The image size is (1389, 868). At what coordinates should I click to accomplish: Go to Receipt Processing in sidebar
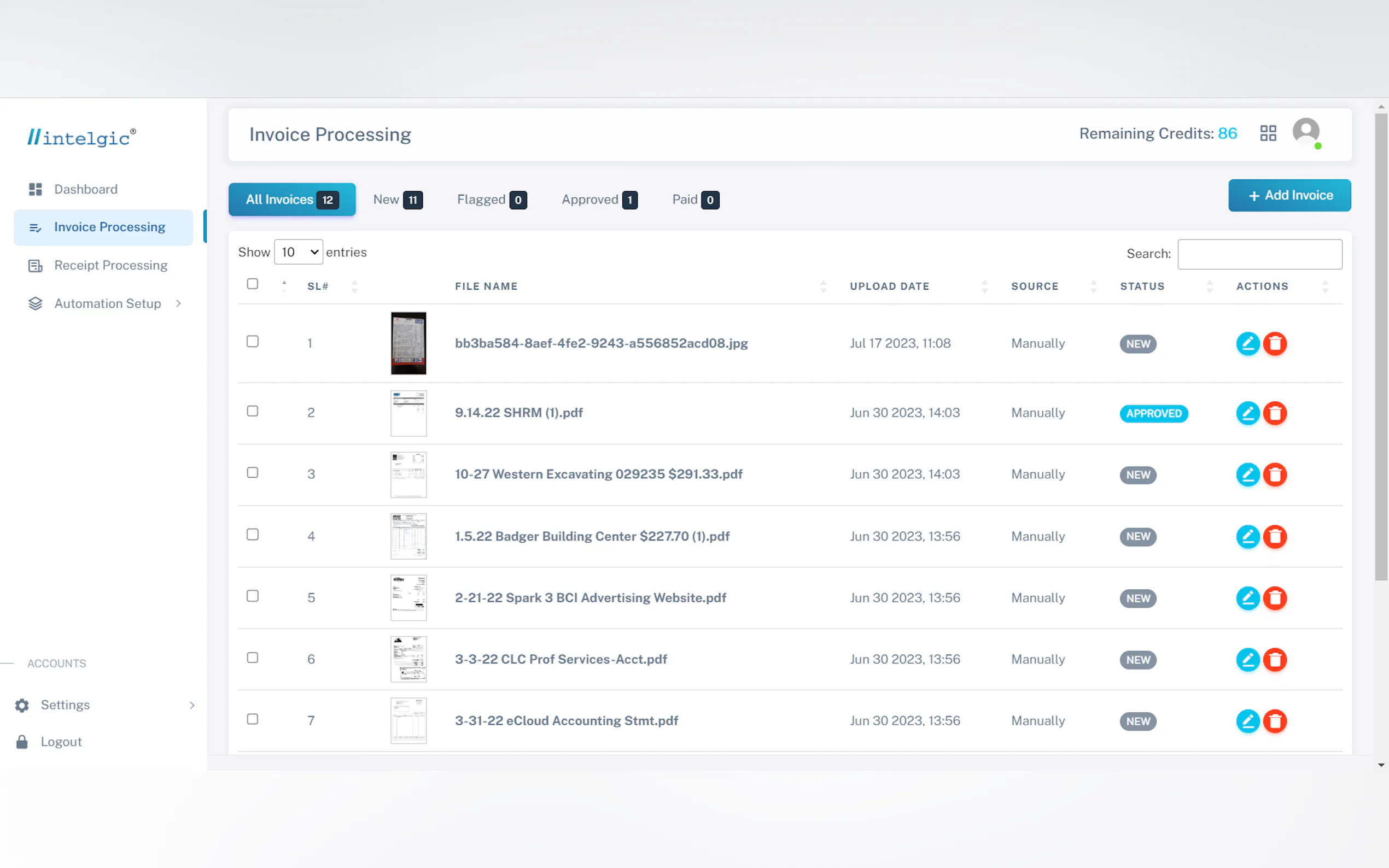110,265
